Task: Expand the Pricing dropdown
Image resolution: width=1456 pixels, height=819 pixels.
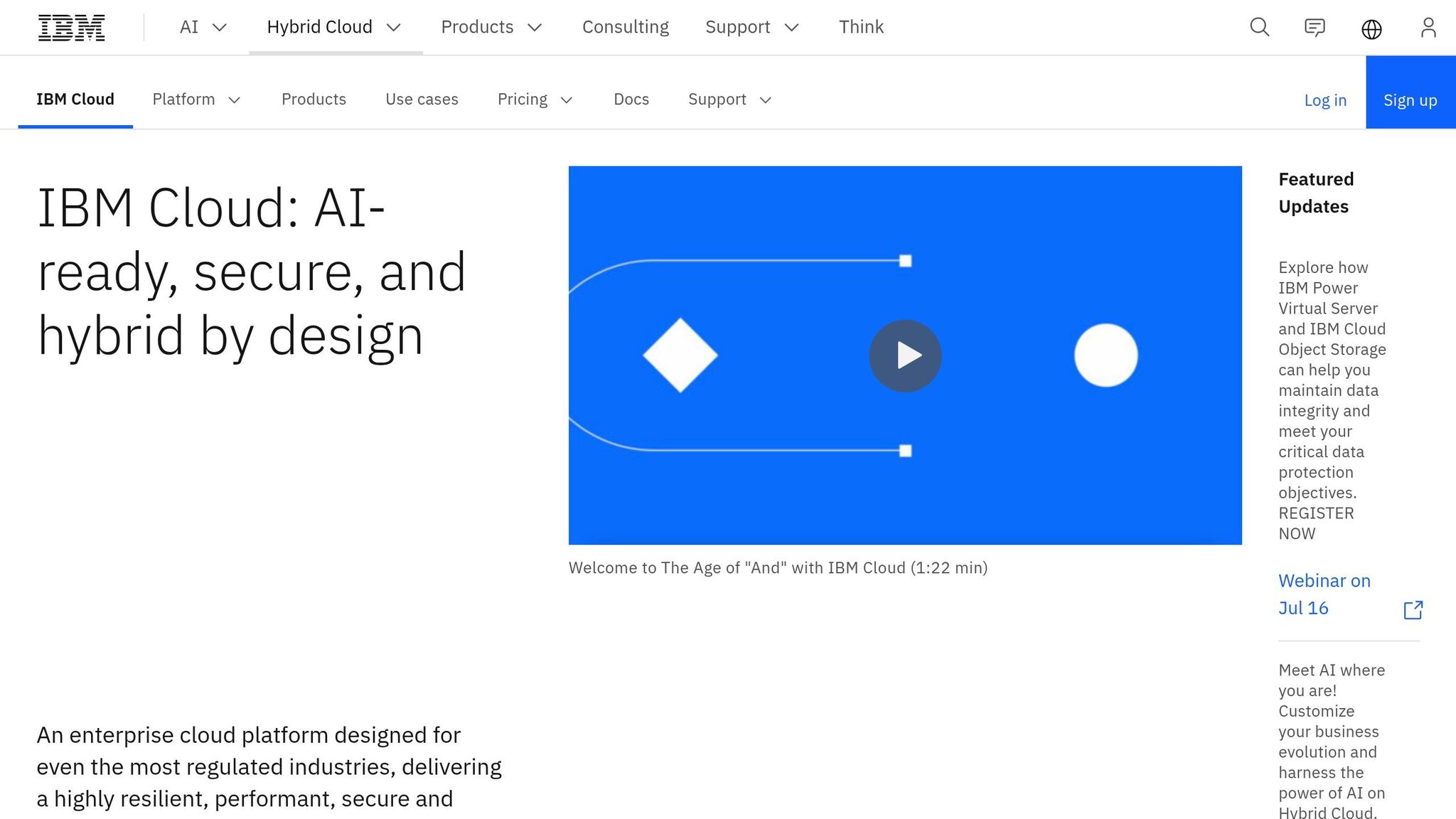Action: [x=535, y=100]
